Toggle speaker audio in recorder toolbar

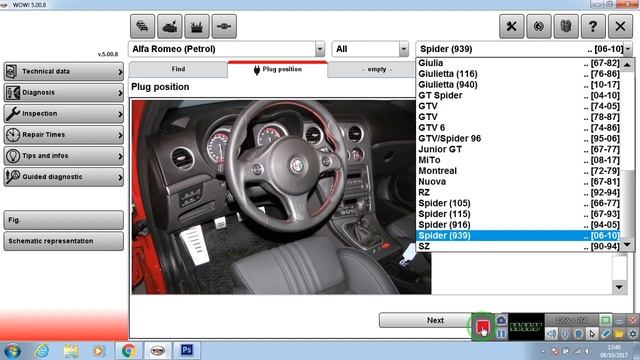pos(551,334)
